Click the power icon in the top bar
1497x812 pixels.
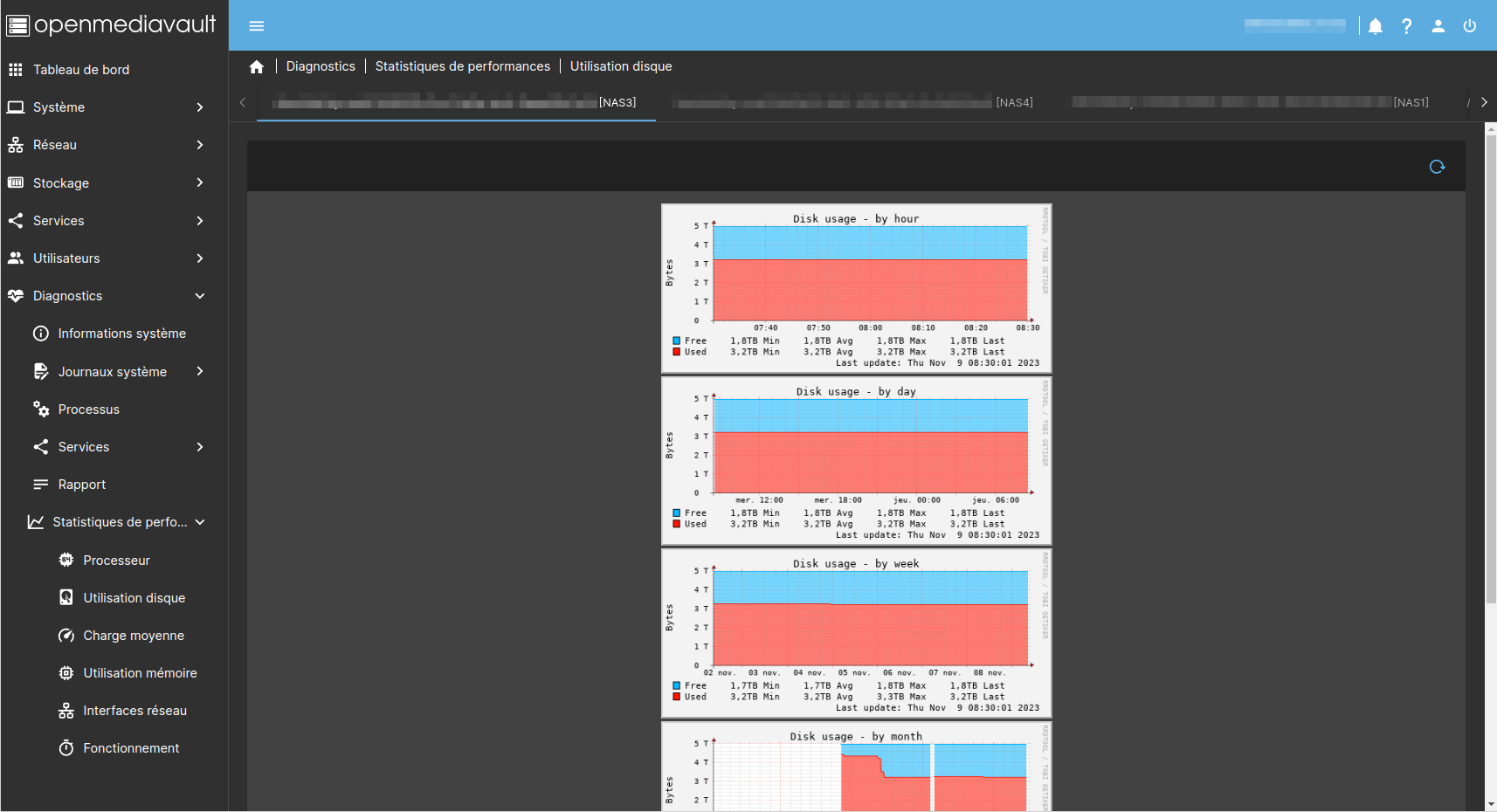1470,26
